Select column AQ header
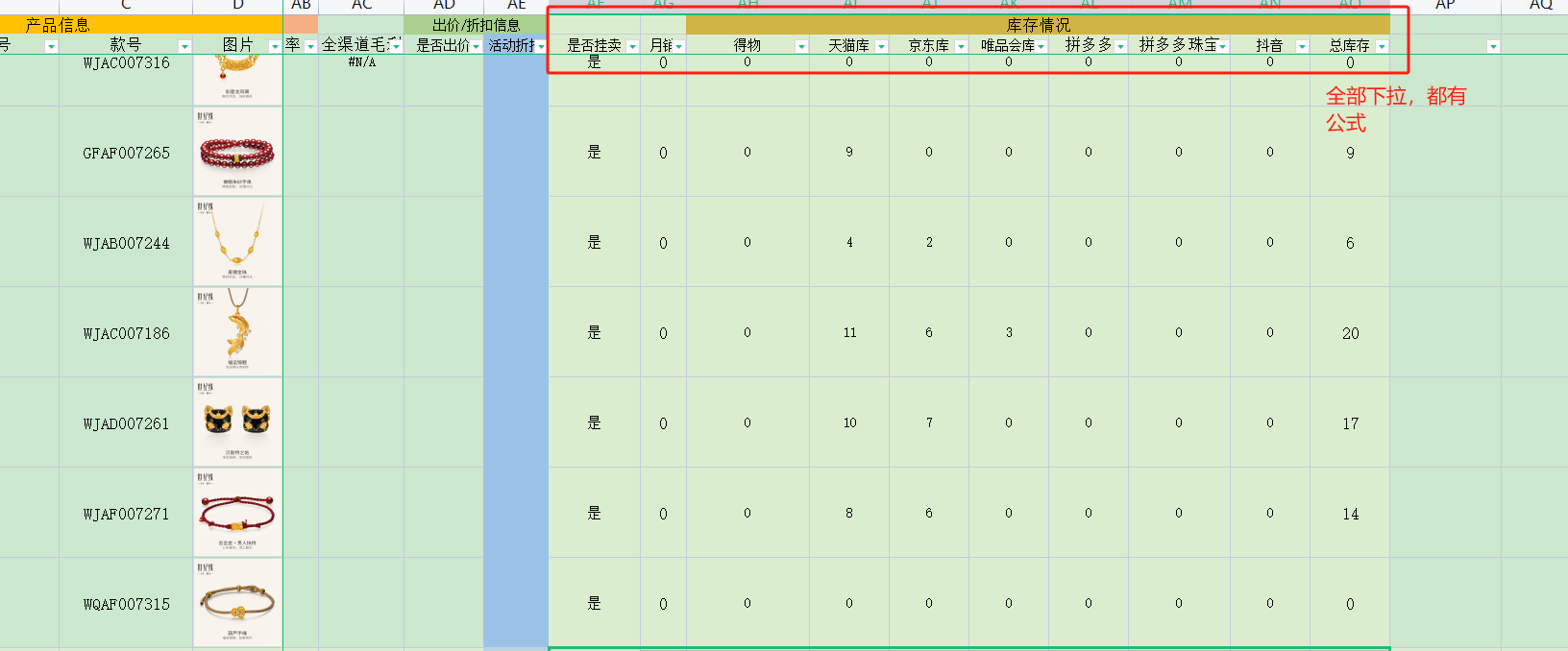The width and height of the screenshot is (1568, 651). [x=1541, y=6]
